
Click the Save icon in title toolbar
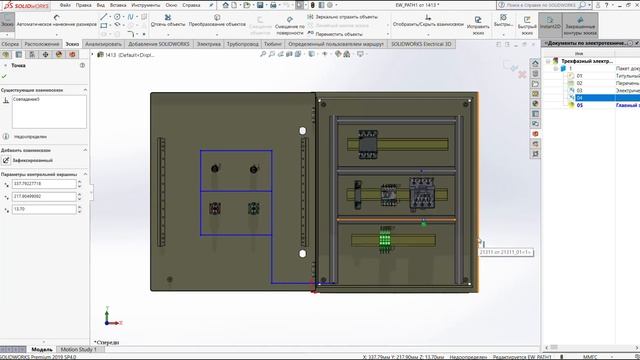click(x=260, y=5)
